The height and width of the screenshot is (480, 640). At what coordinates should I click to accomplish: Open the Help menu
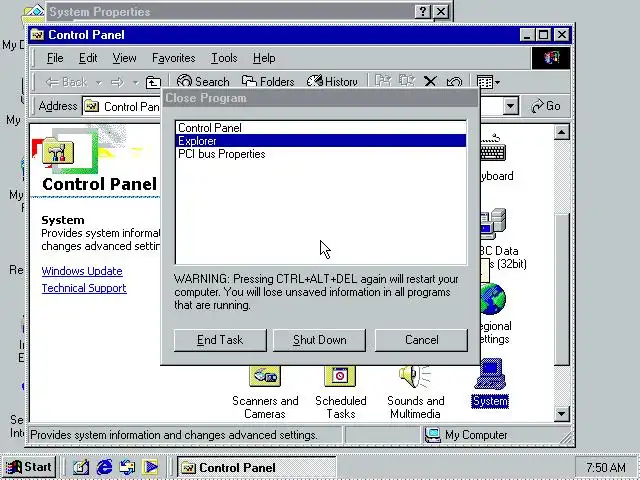(x=264, y=58)
